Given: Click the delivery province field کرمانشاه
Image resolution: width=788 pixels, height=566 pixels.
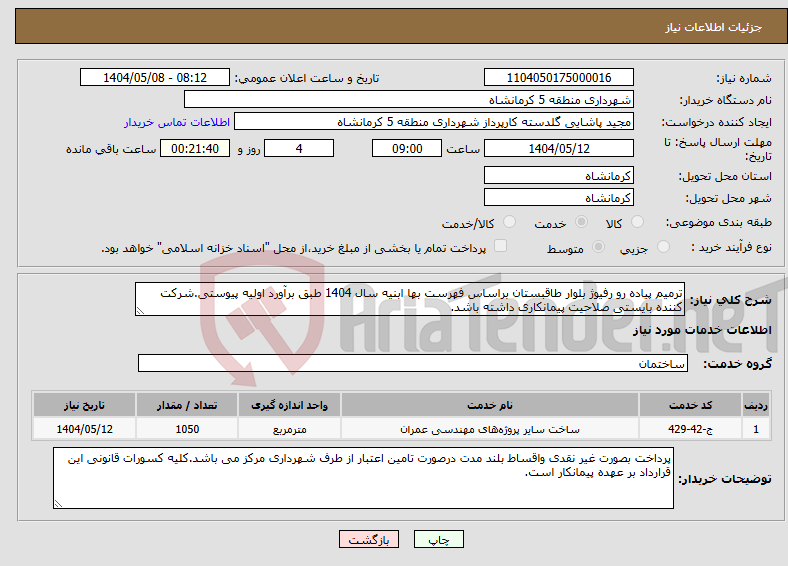Looking at the screenshot, I should coord(559,175).
